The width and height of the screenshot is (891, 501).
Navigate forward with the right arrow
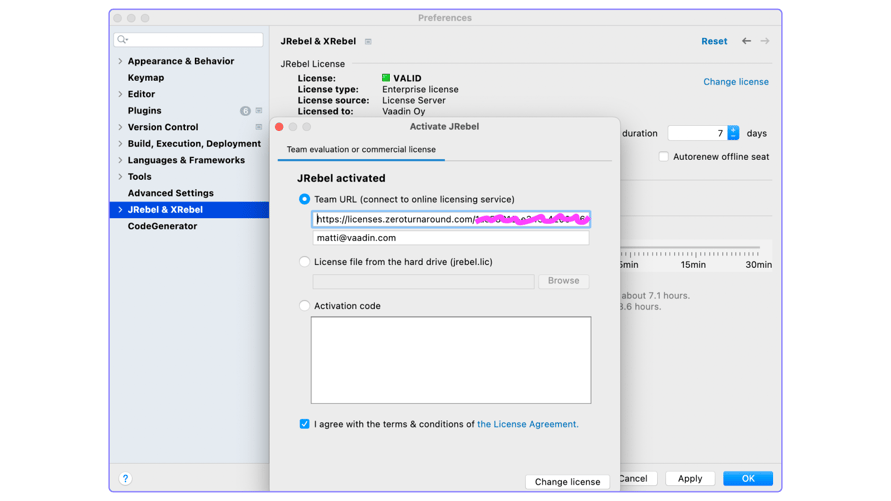[765, 41]
